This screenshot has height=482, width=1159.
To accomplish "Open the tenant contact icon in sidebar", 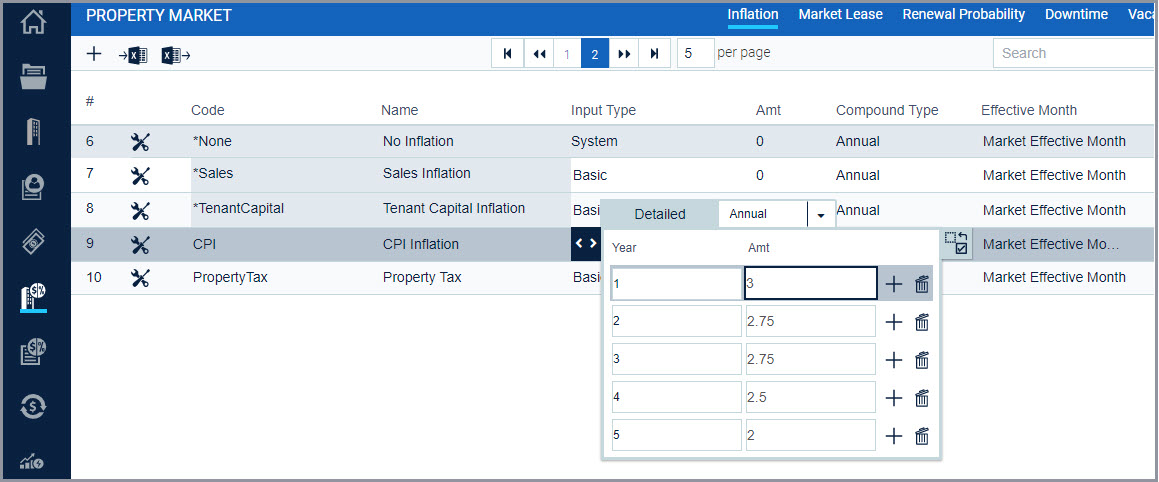I will point(33,187).
